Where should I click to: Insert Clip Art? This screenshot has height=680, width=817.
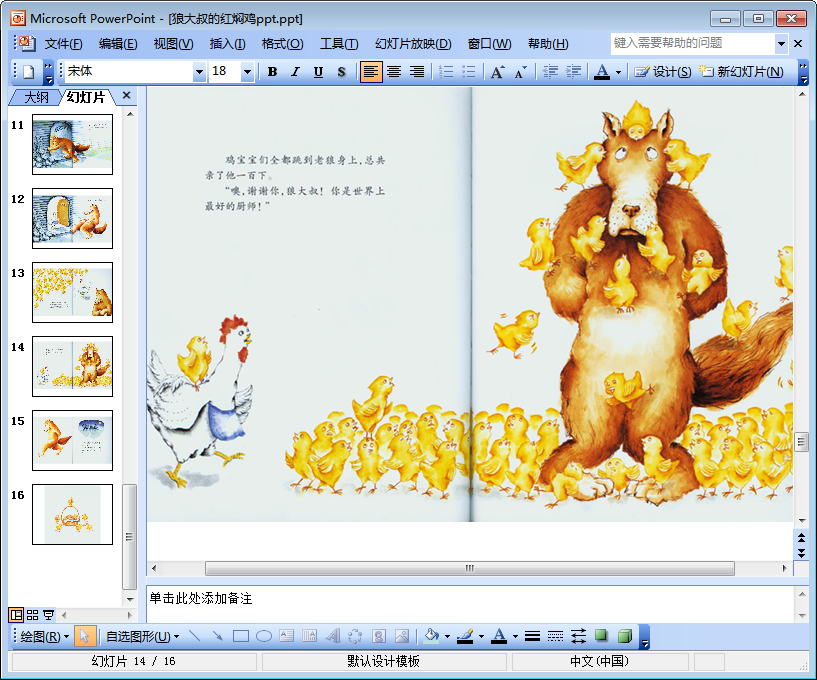coord(379,636)
